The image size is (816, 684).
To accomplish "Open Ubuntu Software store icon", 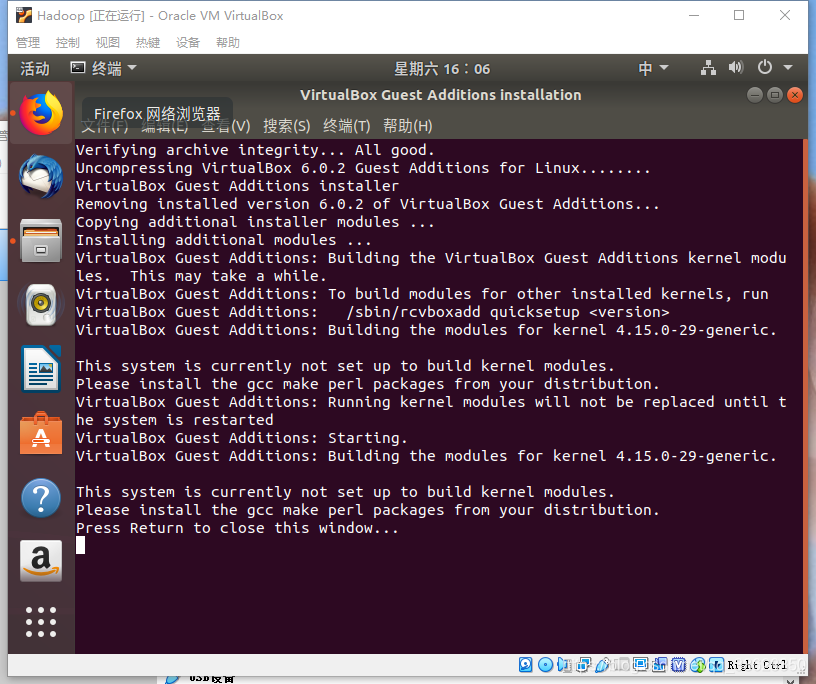I will [41, 433].
